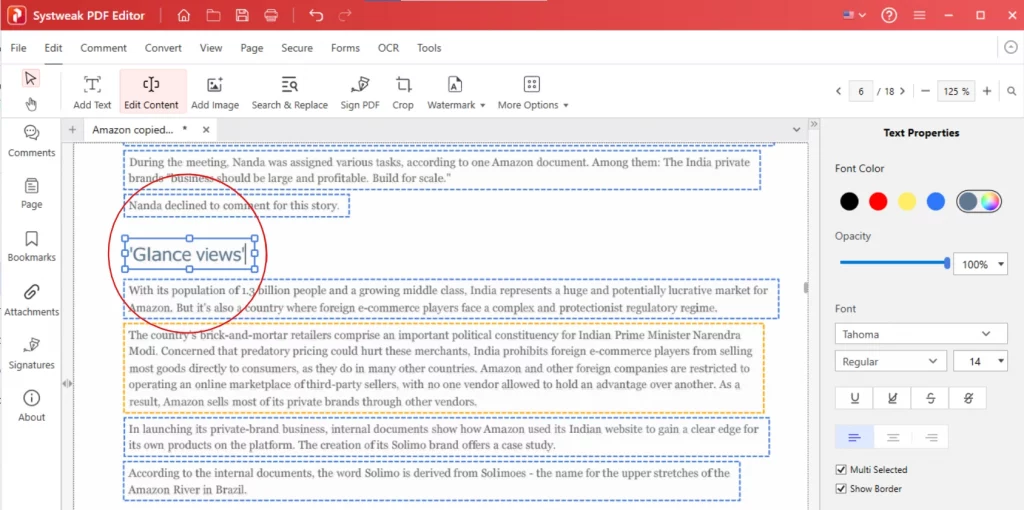Open the Comments sidebar panel
Image resolution: width=1024 pixels, height=510 pixels.
[x=31, y=141]
